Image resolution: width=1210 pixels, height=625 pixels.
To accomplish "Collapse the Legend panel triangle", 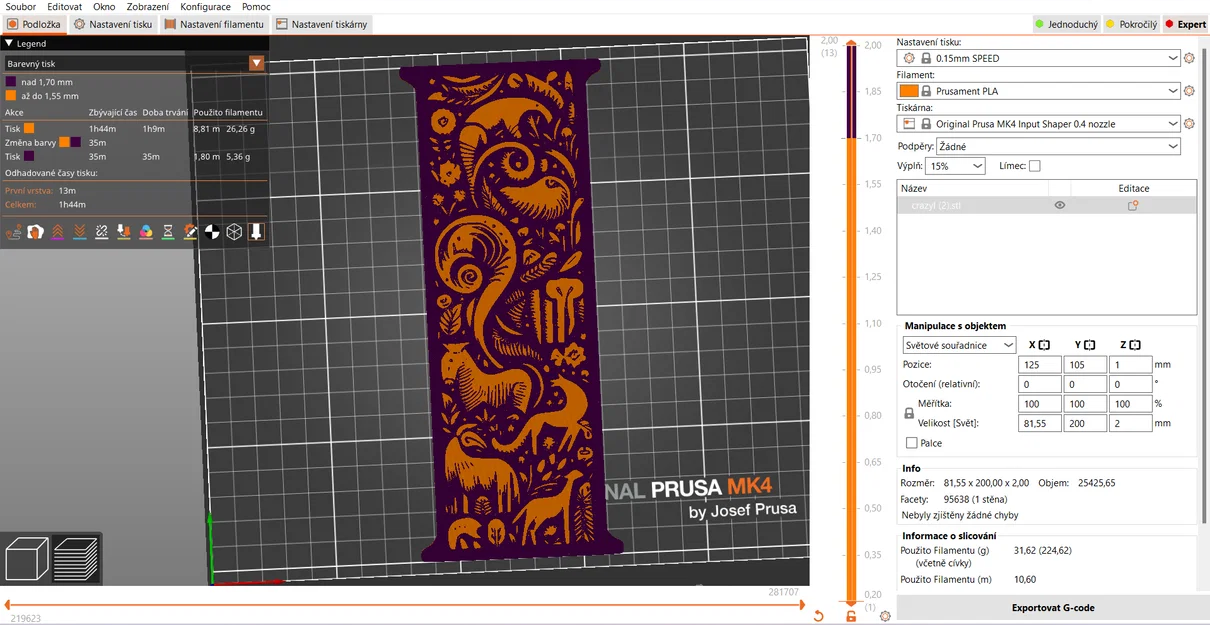I will pos(9,44).
